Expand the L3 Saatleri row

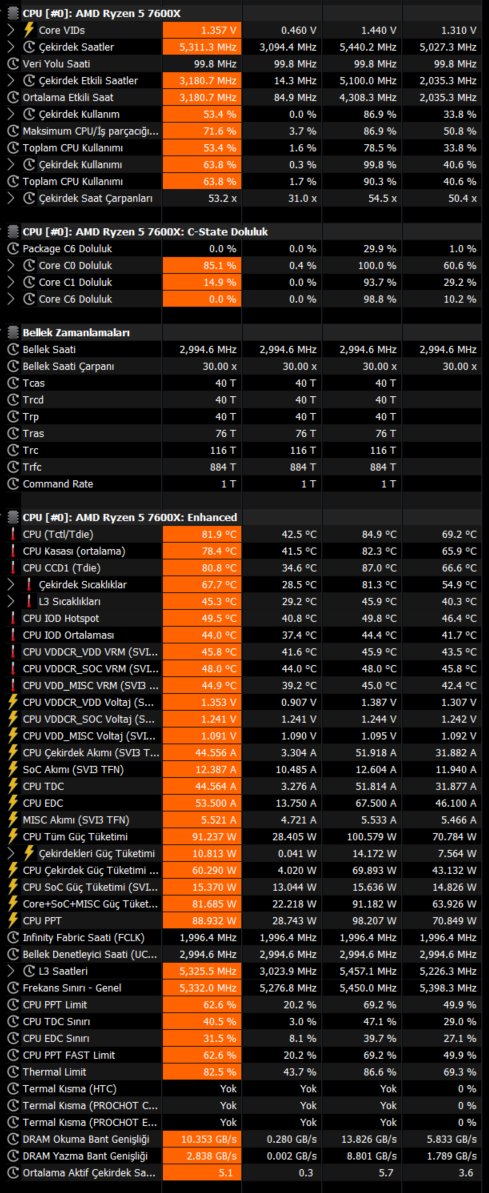10,971
